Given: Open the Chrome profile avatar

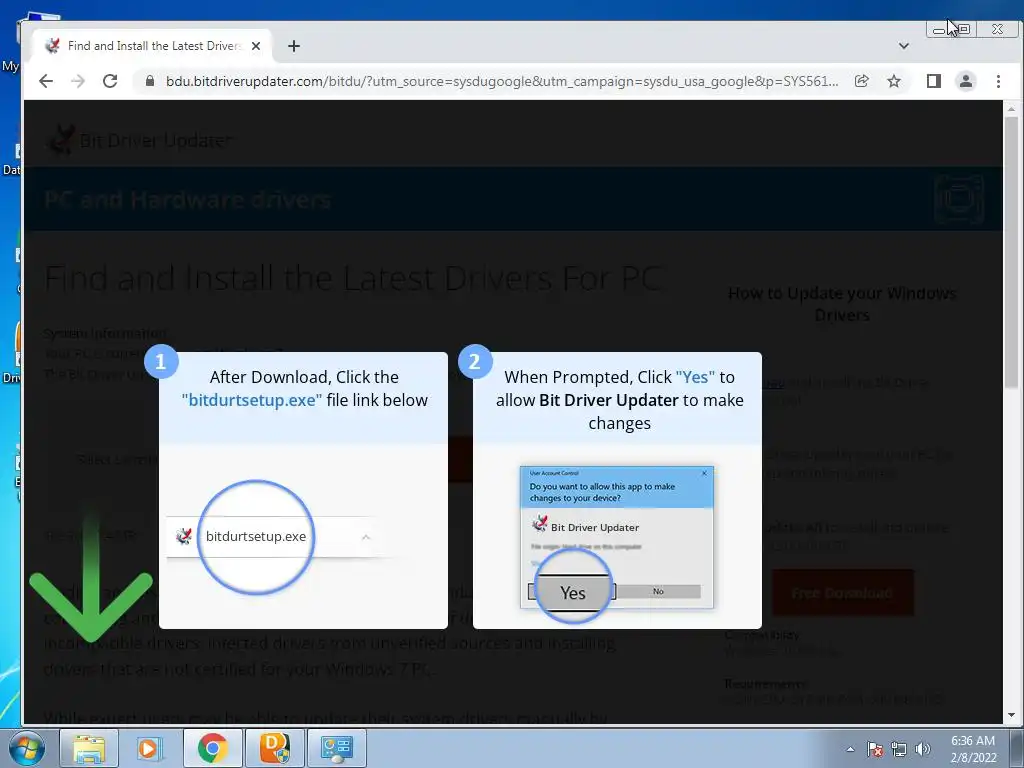Looking at the screenshot, I should pyautogui.click(x=965, y=81).
